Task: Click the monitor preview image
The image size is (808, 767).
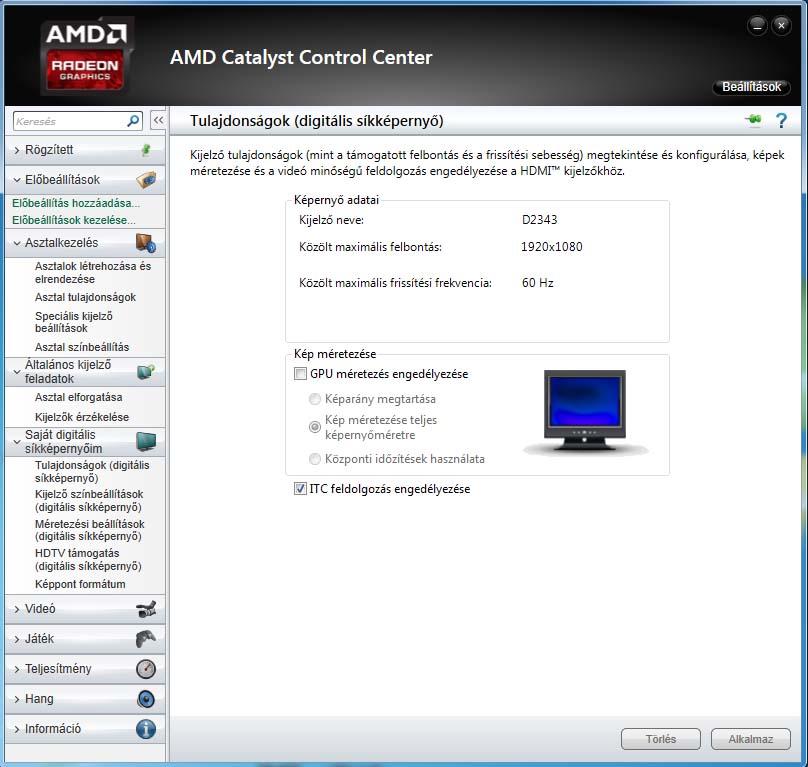Action: pyautogui.click(x=585, y=411)
